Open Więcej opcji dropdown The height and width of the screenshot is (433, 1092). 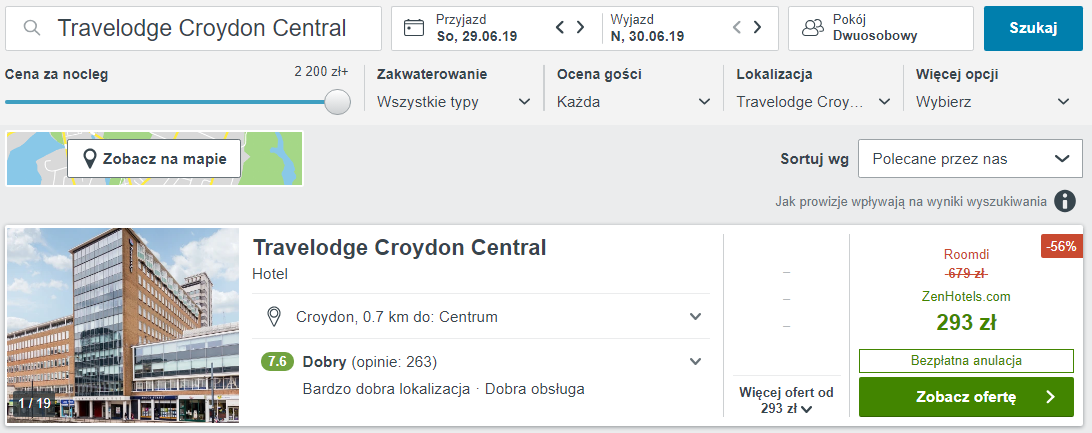click(993, 101)
